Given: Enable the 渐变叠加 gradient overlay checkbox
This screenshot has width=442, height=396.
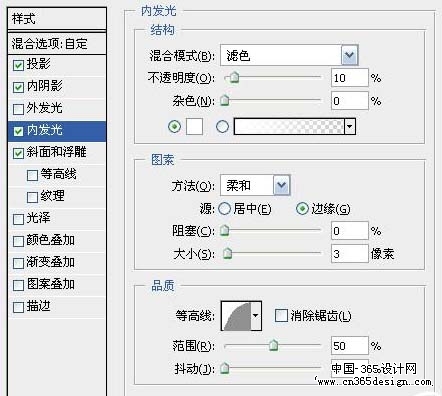Looking at the screenshot, I should [x=18, y=263].
